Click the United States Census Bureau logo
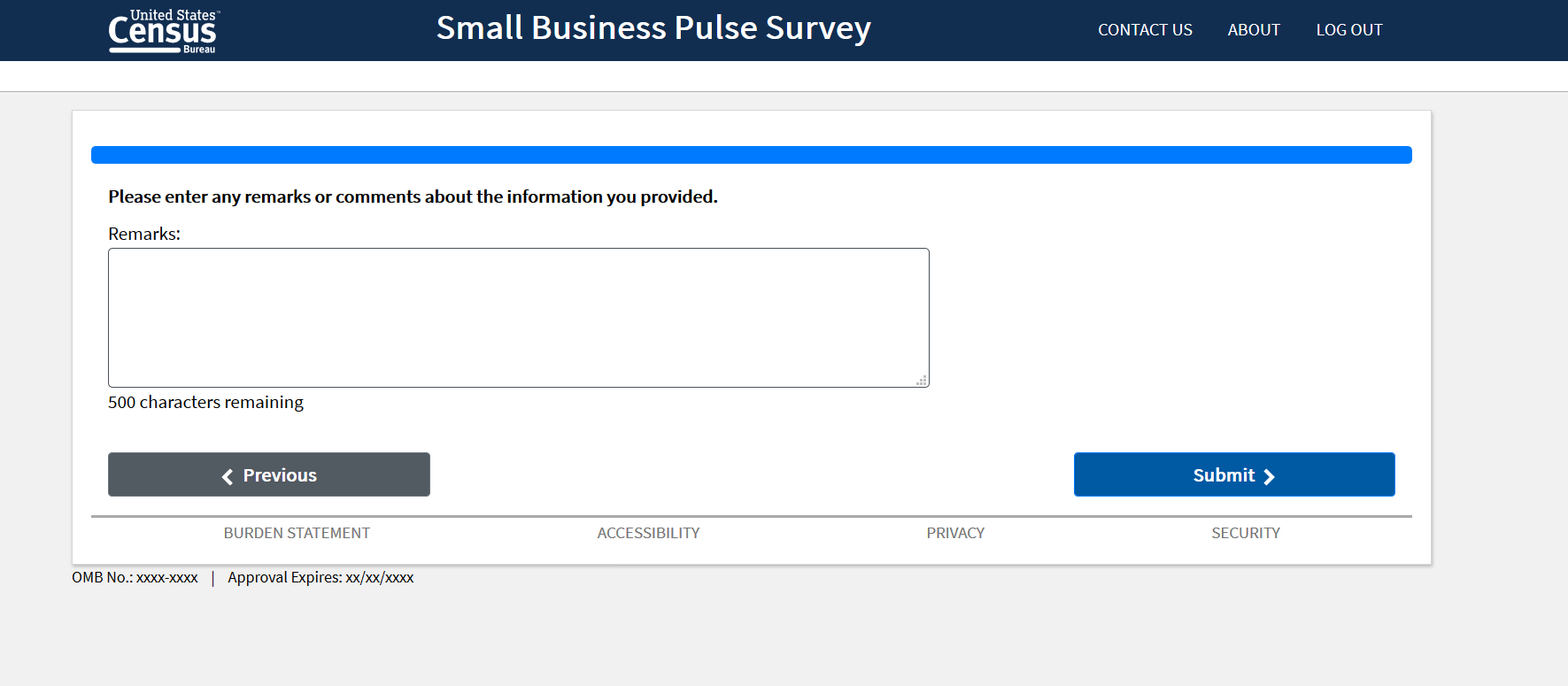 (163, 31)
